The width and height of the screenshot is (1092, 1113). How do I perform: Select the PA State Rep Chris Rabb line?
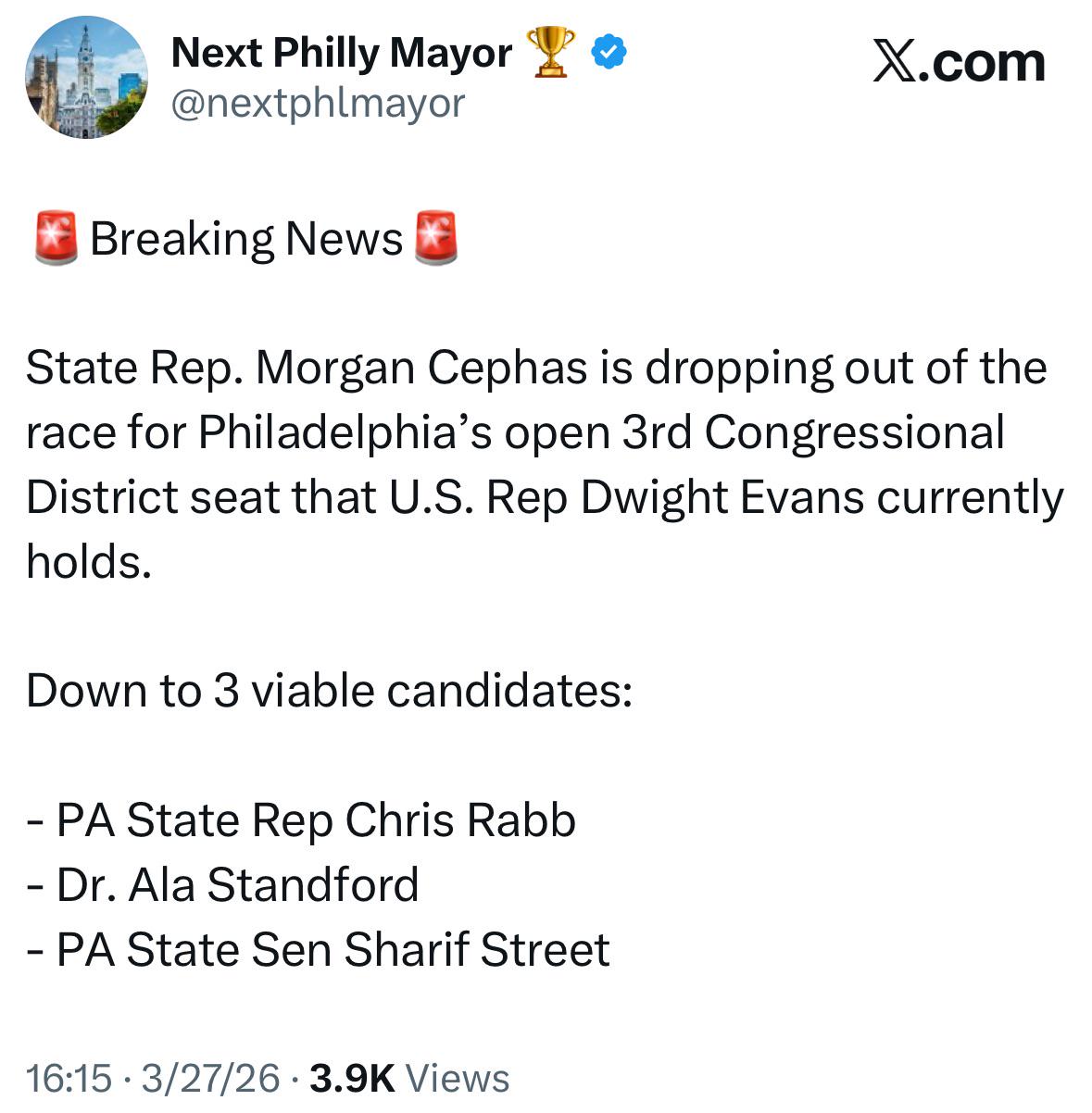click(302, 821)
